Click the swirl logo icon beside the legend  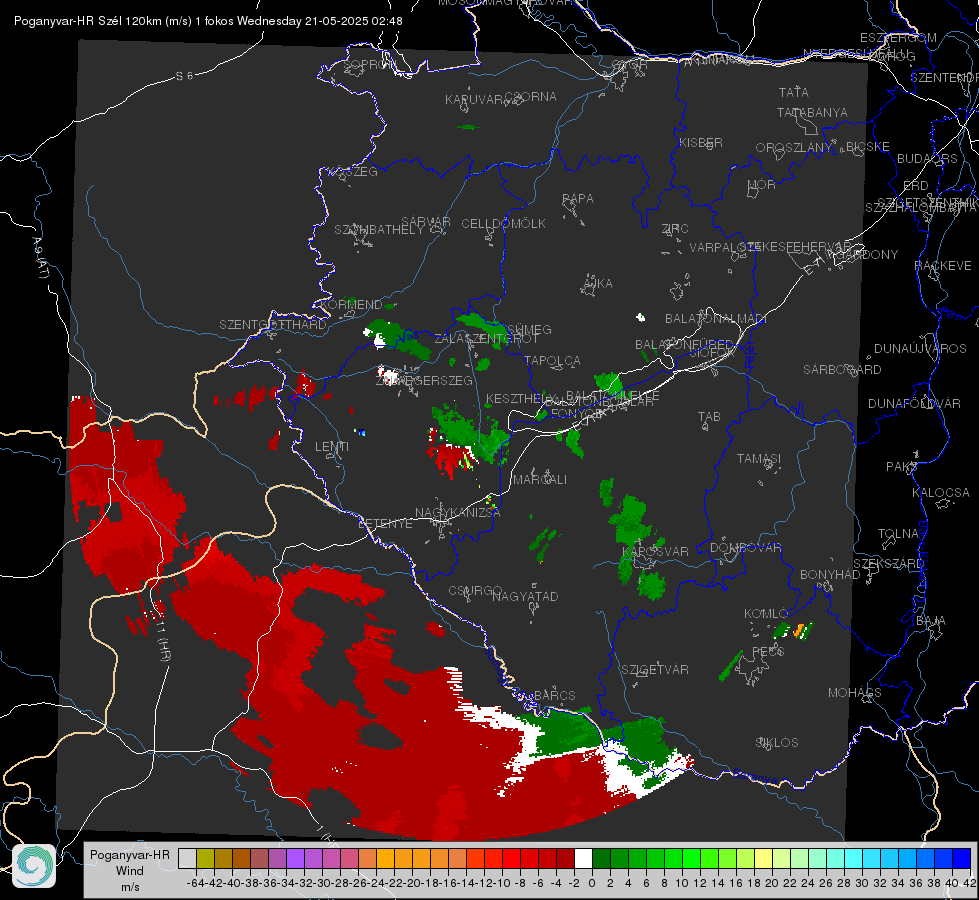34,866
